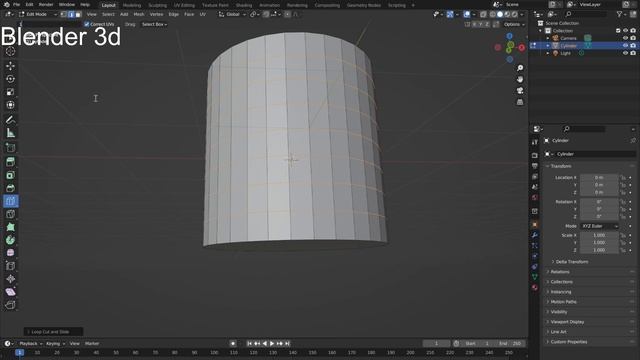The width and height of the screenshot is (640, 360).
Task: Click the play animation button
Action: coord(272,344)
